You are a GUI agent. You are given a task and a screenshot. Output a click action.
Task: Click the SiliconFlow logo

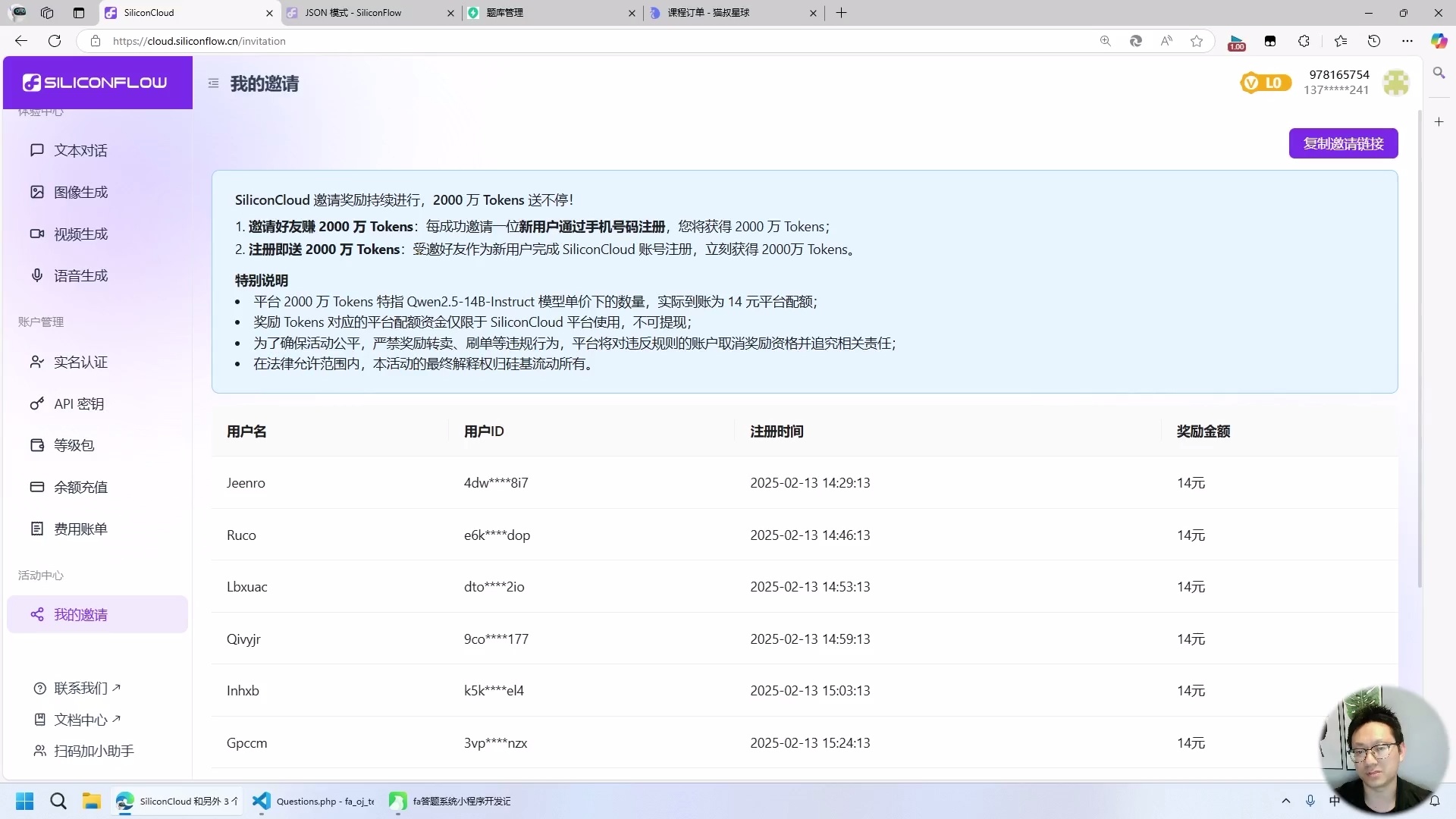pyautogui.click(x=96, y=83)
